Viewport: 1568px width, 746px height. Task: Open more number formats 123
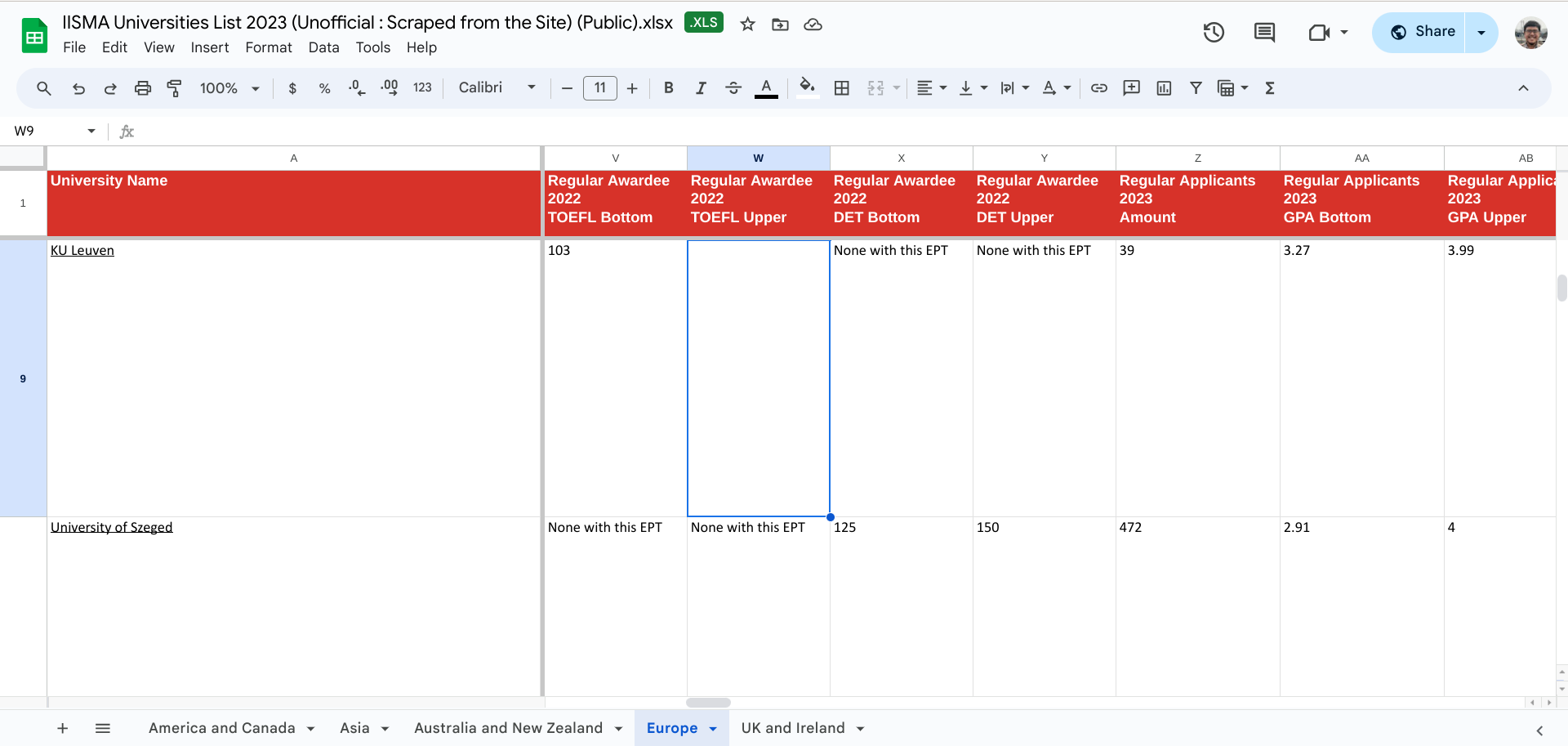point(422,88)
